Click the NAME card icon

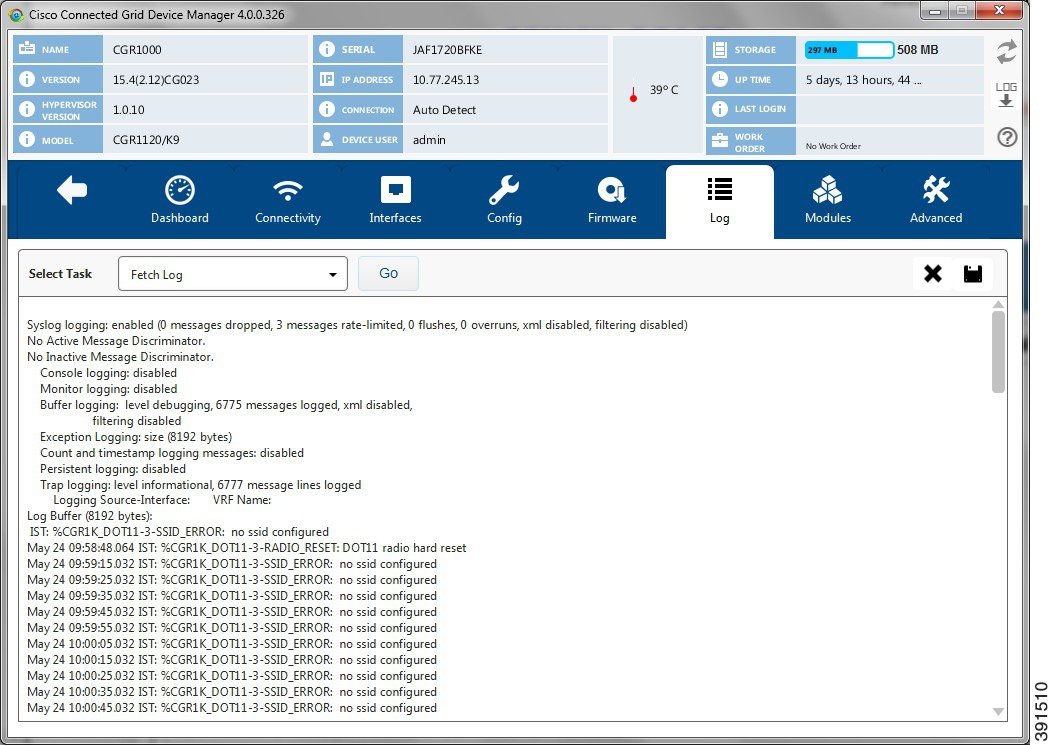(27, 49)
